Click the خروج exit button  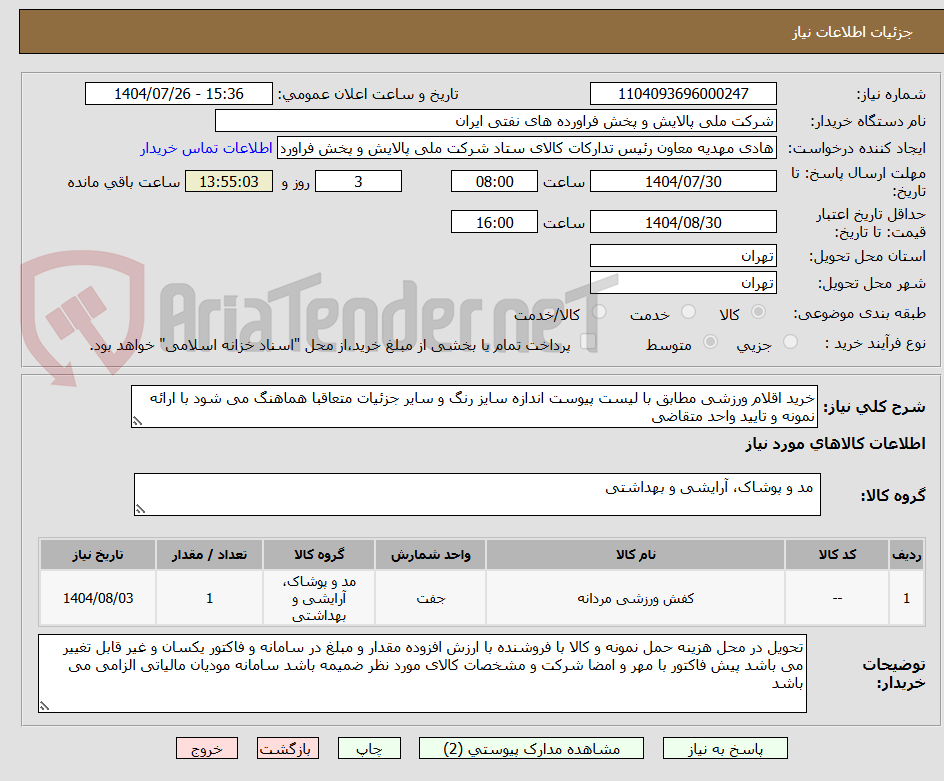click(207, 748)
